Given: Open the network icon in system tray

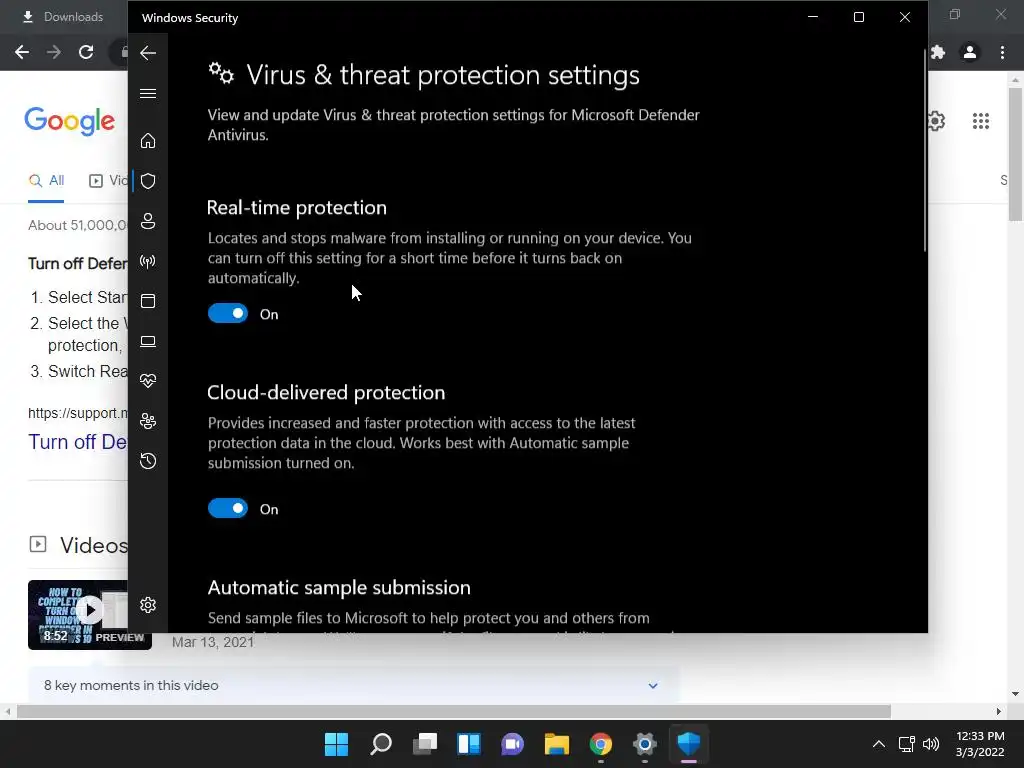Looking at the screenshot, I should 906,744.
